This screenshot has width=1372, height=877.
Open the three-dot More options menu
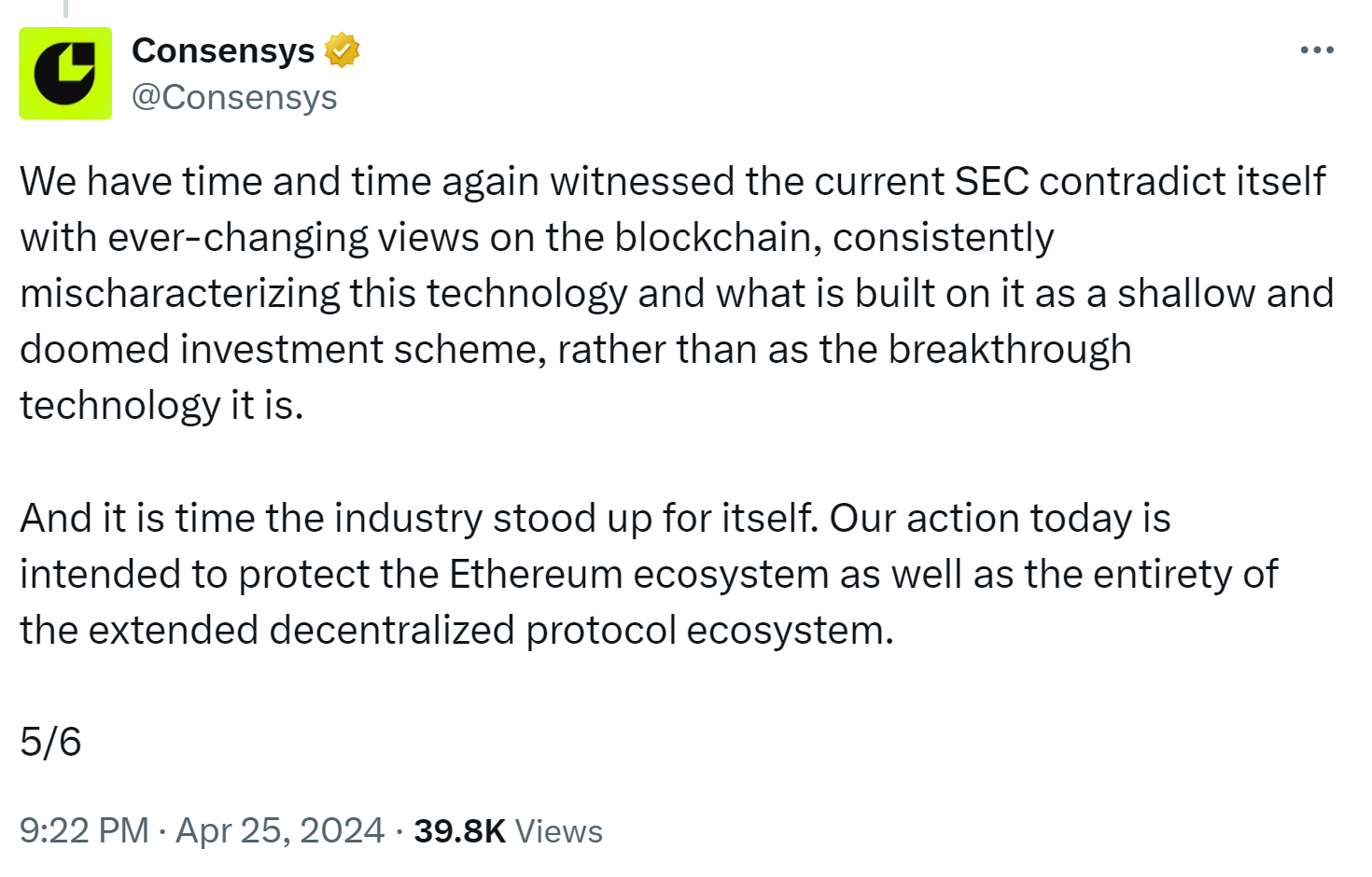[x=1317, y=49]
